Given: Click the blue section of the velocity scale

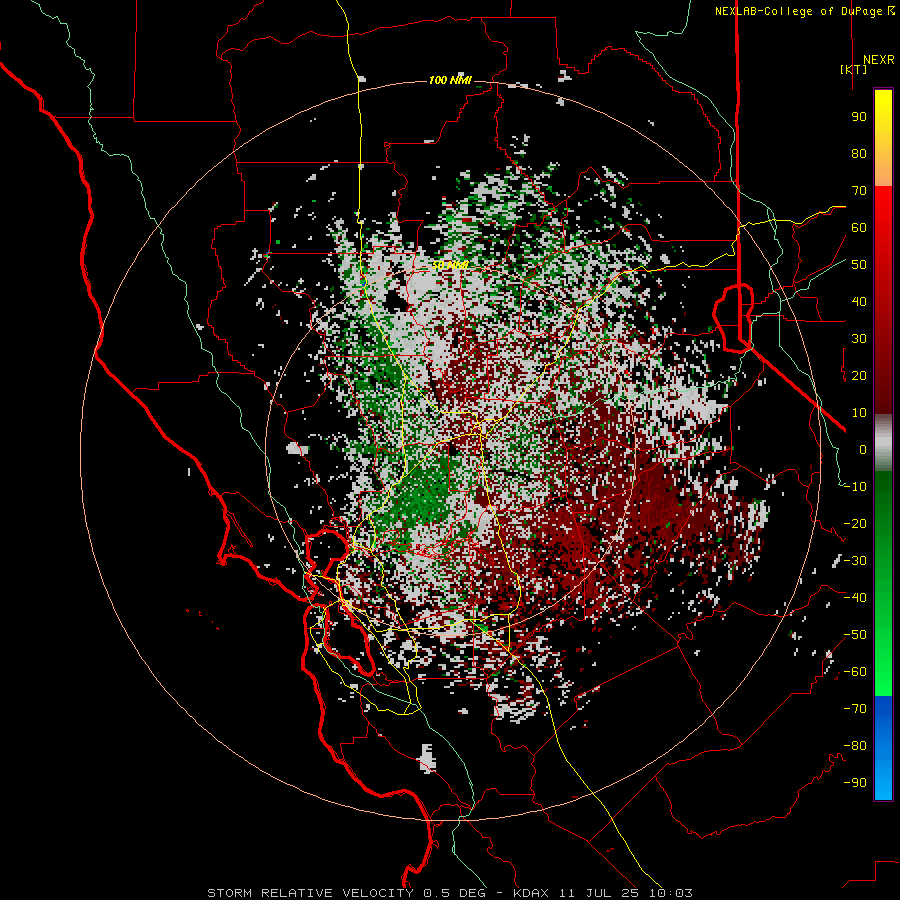Looking at the screenshot, I should (x=883, y=747).
